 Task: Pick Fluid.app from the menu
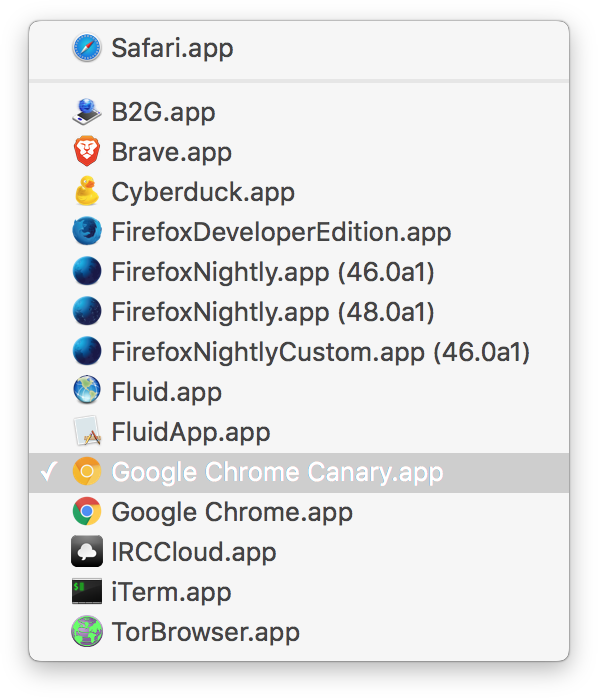coord(299,391)
